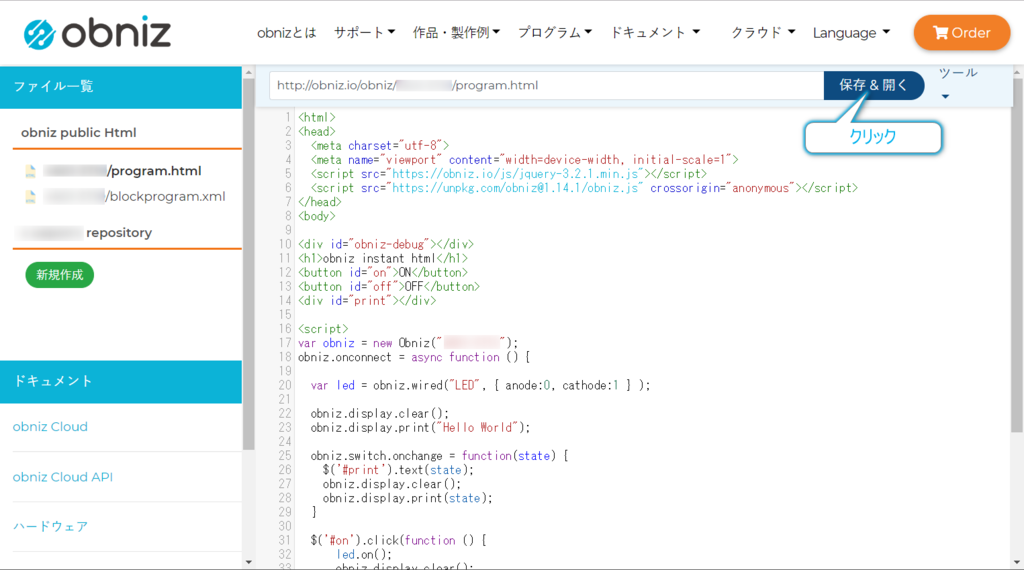Click the obniz instant html h1 line

coord(383,259)
